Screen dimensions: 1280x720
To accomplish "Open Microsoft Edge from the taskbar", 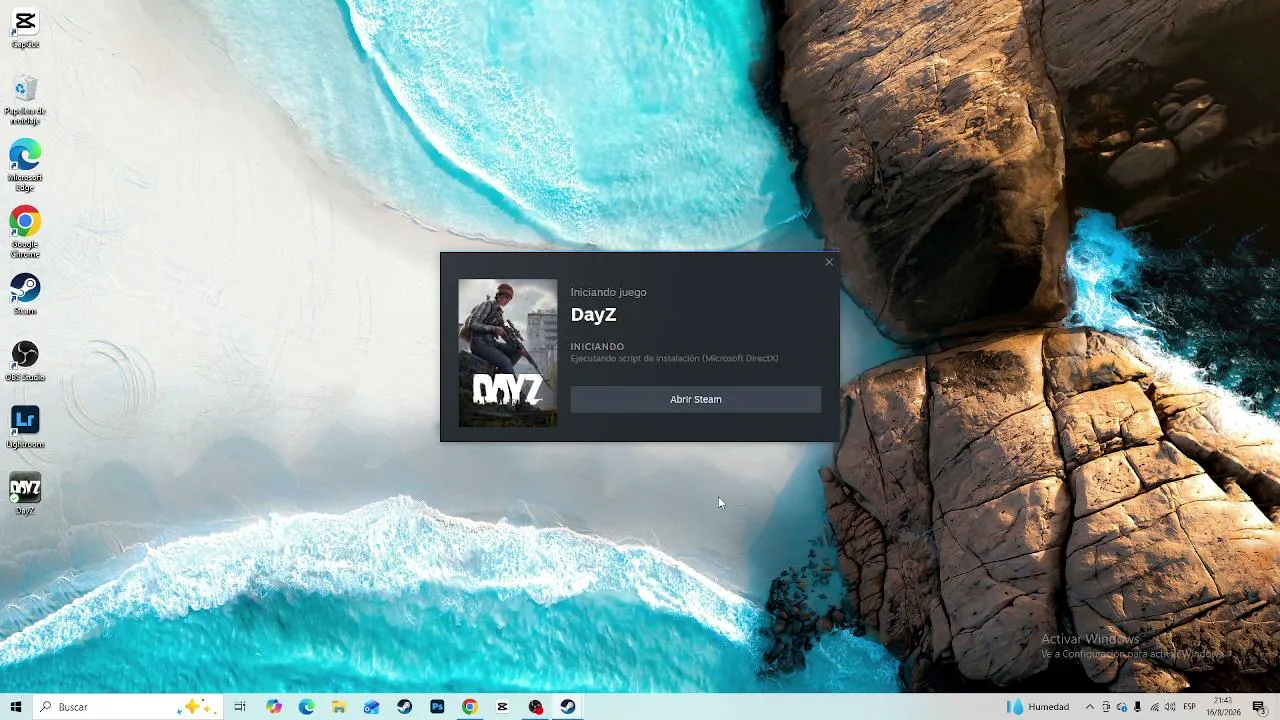I will click(307, 707).
